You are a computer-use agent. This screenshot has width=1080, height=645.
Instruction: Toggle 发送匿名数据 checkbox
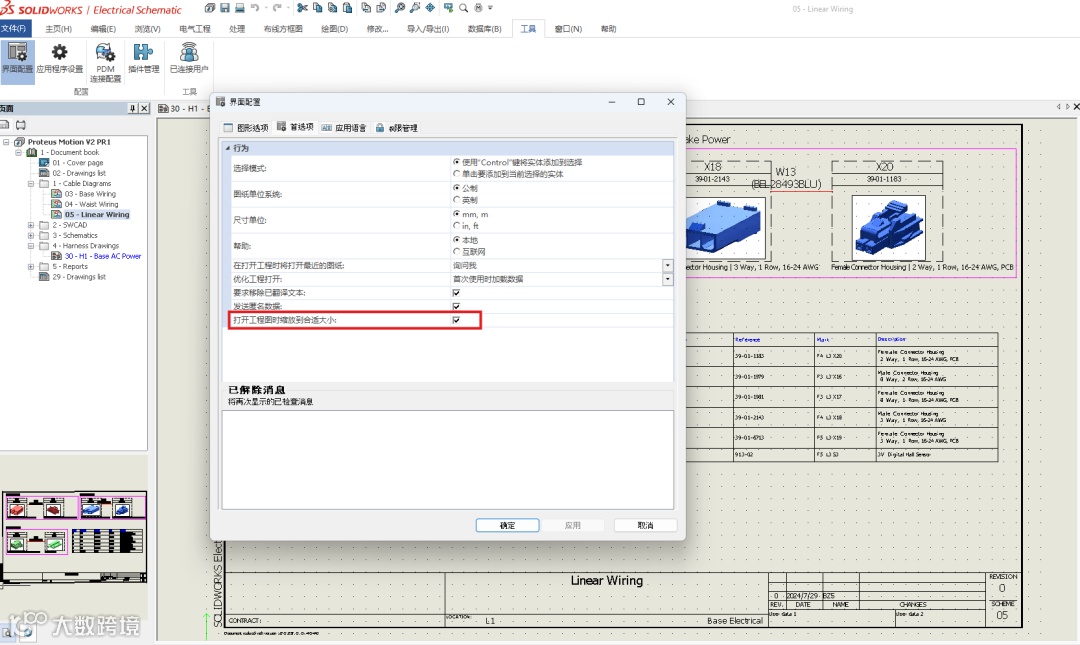point(456,306)
